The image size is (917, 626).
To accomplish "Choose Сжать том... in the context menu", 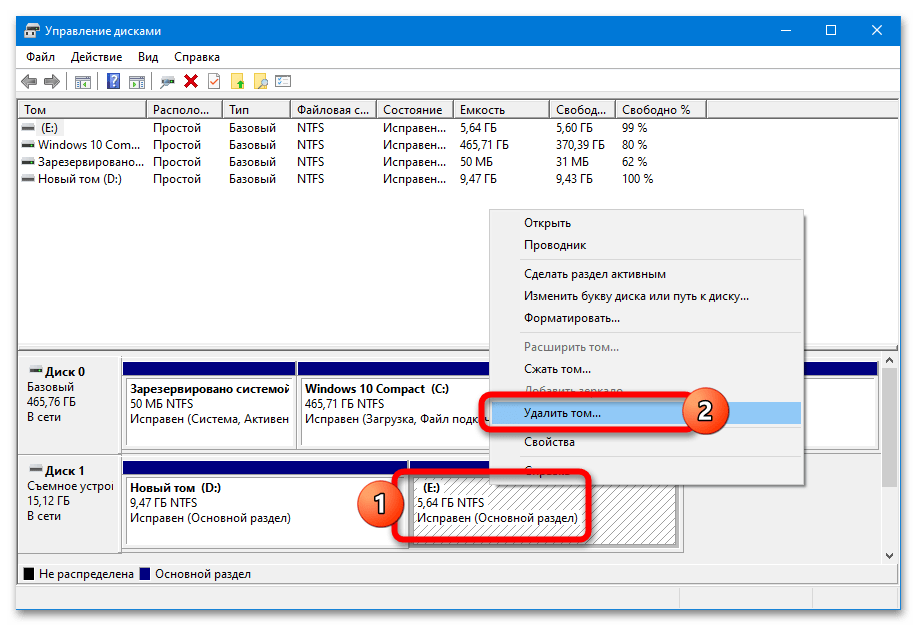I will click(x=646, y=369).
